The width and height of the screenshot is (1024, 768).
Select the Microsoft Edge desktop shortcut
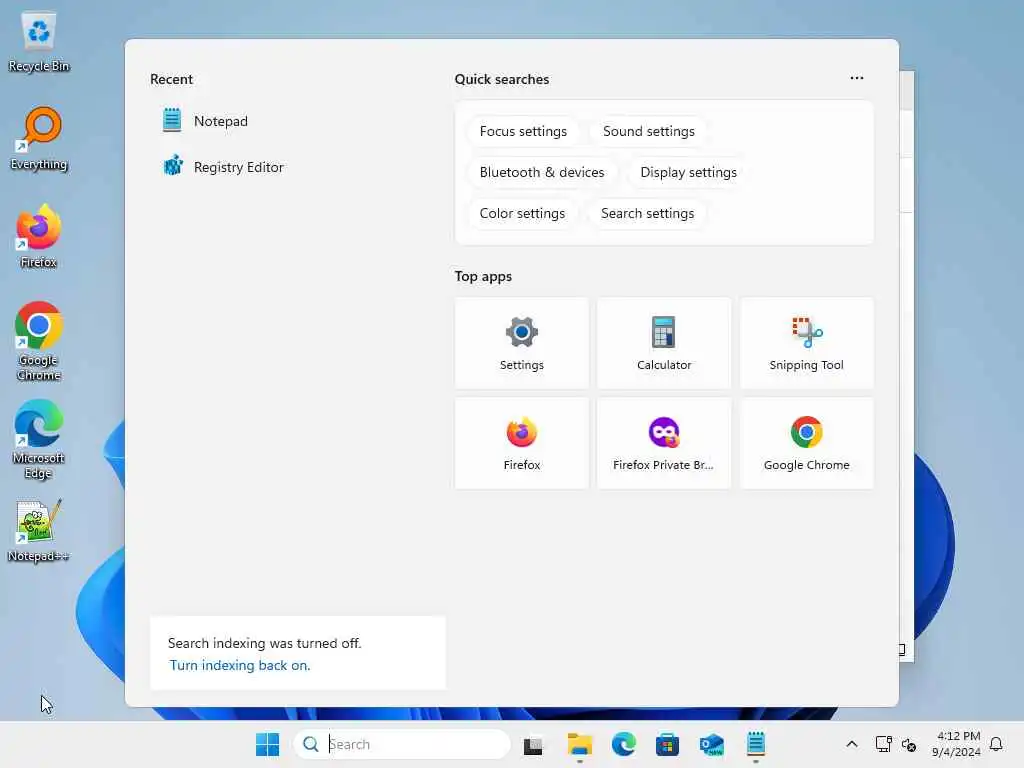point(39,439)
